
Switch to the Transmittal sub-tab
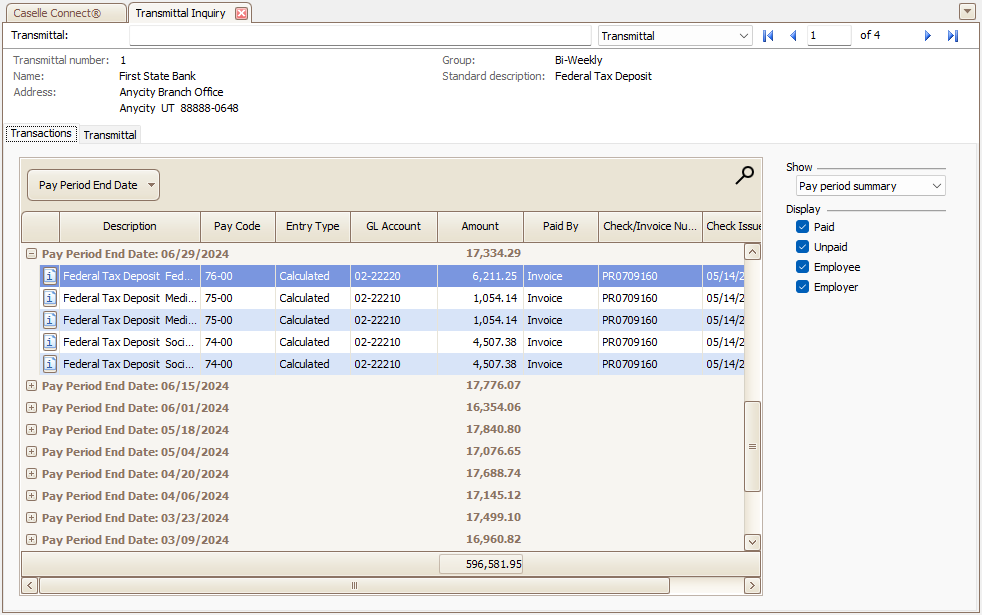click(110, 135)
